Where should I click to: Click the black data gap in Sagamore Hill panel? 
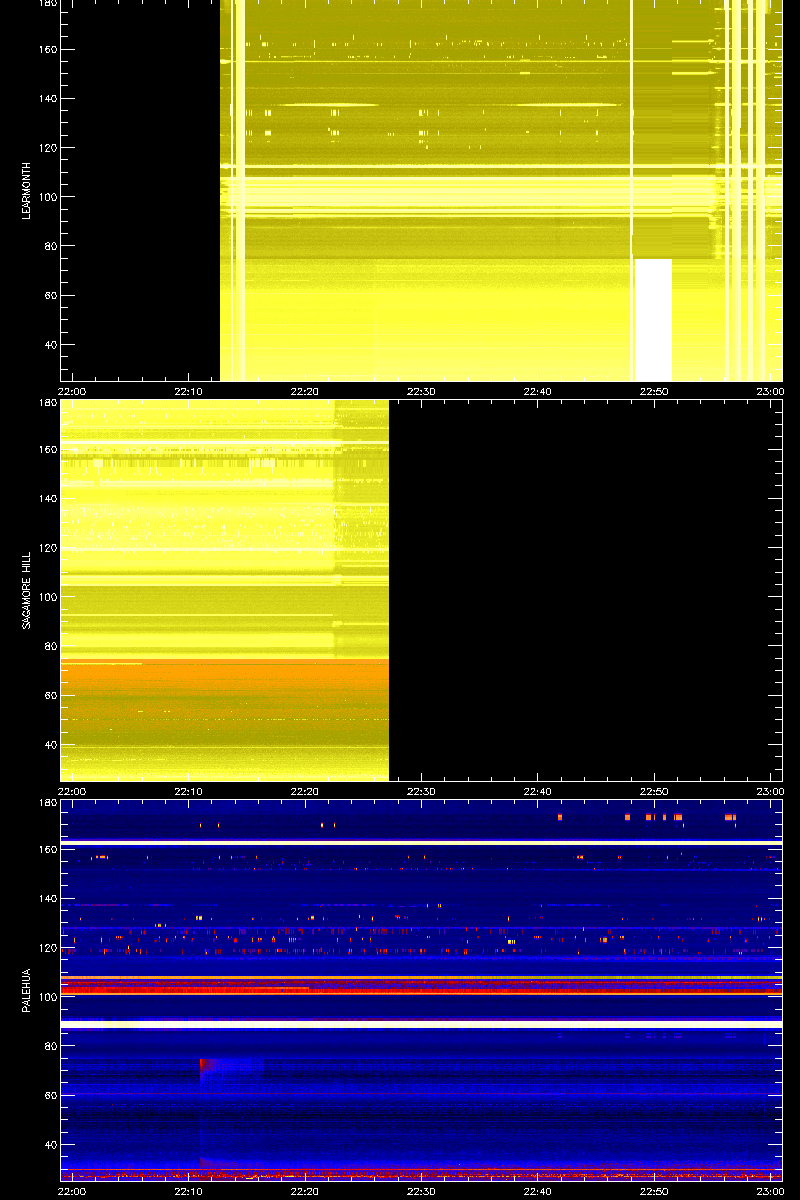[x=585, y=590]
